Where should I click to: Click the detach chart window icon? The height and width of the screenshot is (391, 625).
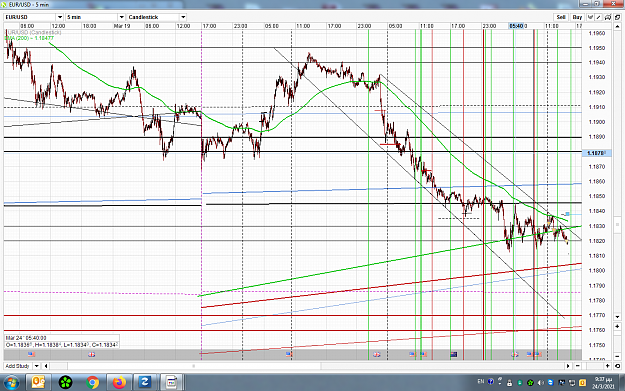tap(617, 17)
